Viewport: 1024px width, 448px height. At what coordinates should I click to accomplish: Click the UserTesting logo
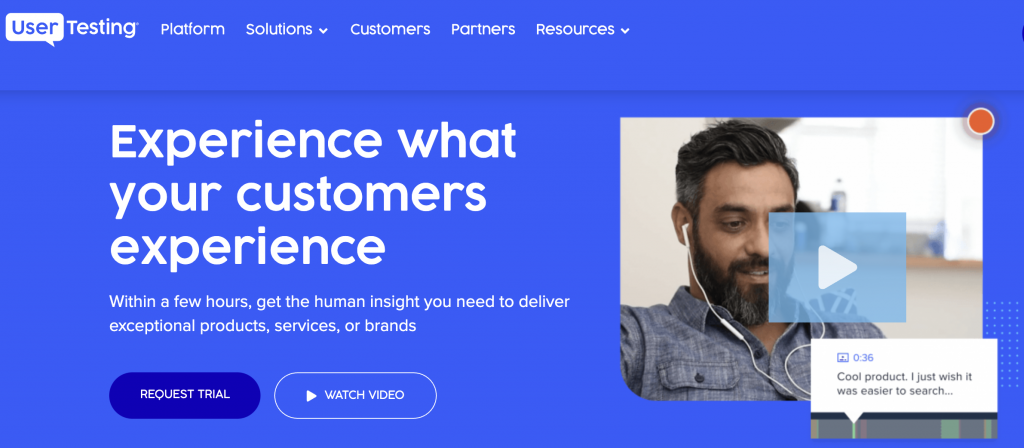[x=72, y=29]
